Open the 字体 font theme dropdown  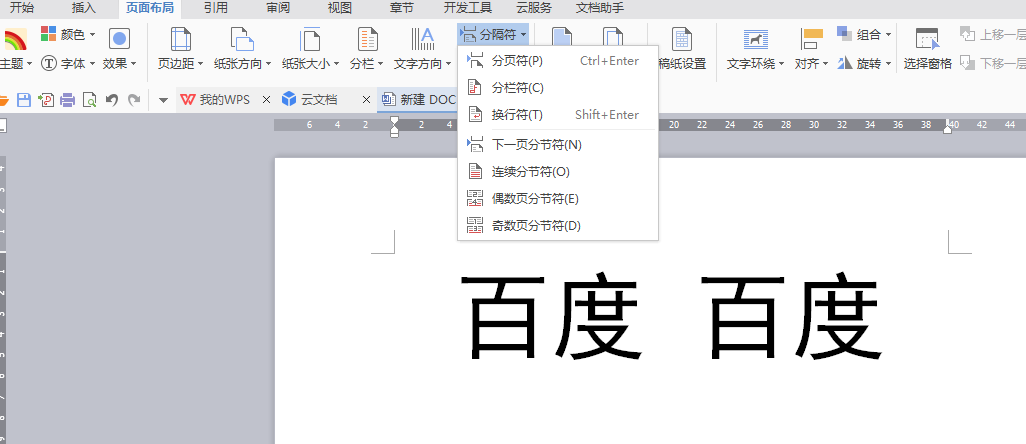(68, 63)
